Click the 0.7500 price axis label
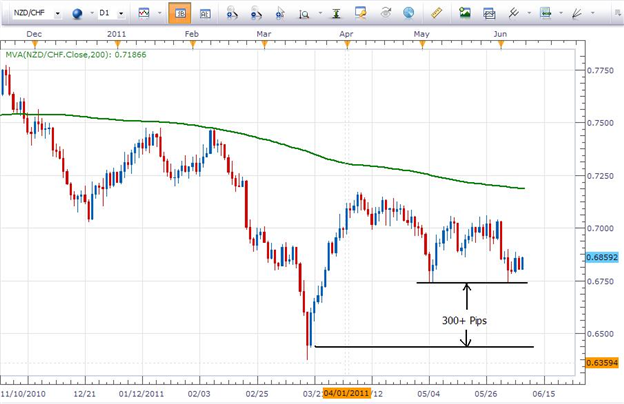The image size is (624, 404). click(x=600, y=123)
